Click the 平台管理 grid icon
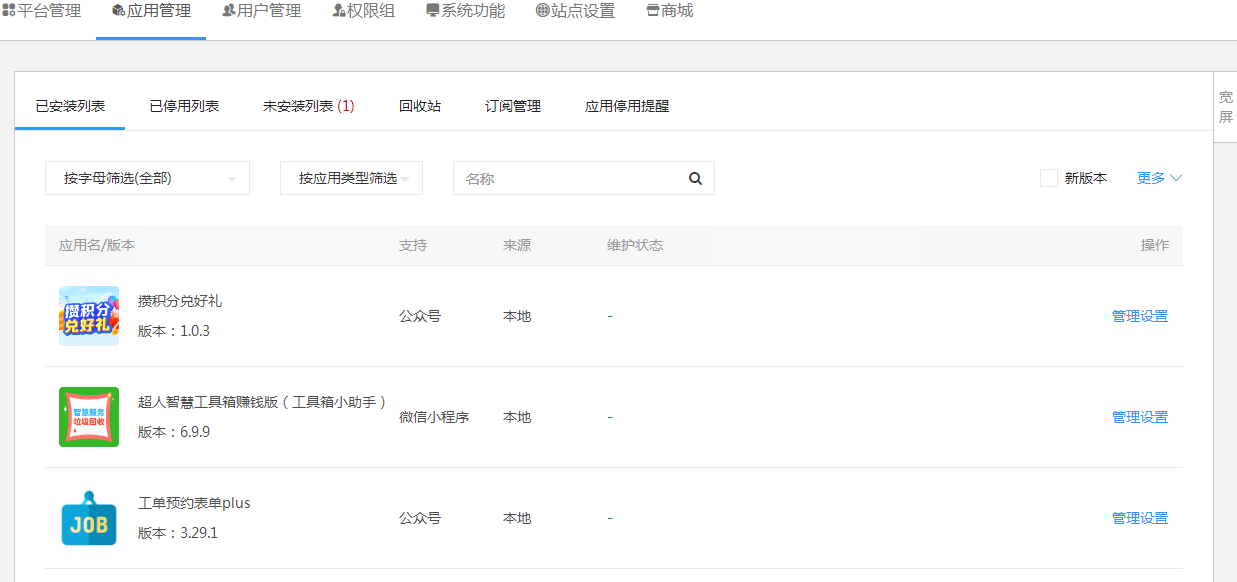The width and height of the screenshot is (1237, 582). point(9,11)
